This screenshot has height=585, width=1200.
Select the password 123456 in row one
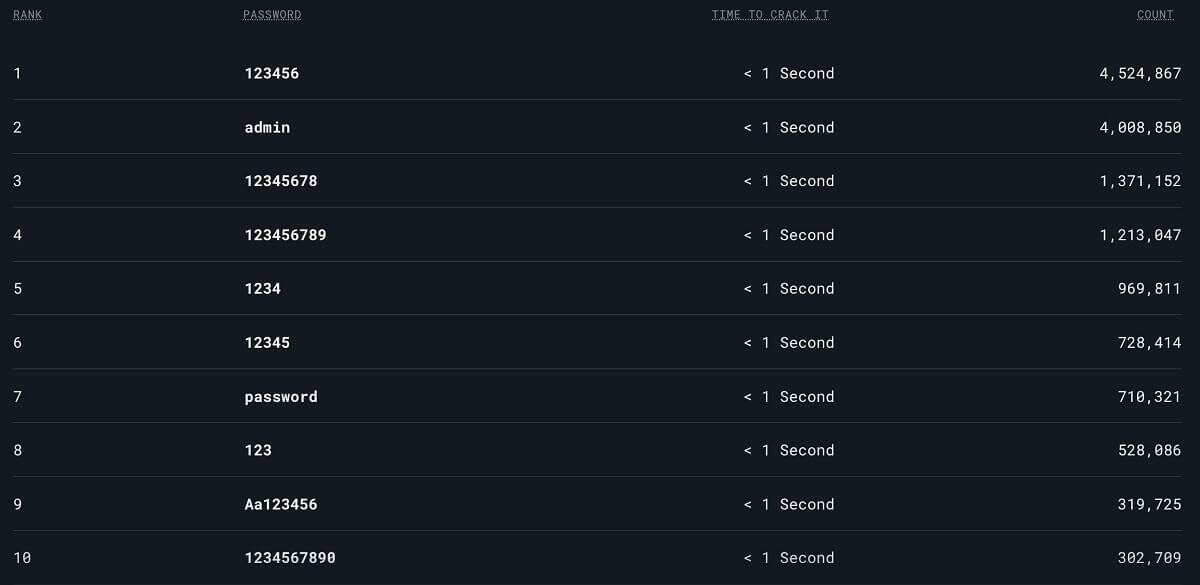tap(272, 73)
